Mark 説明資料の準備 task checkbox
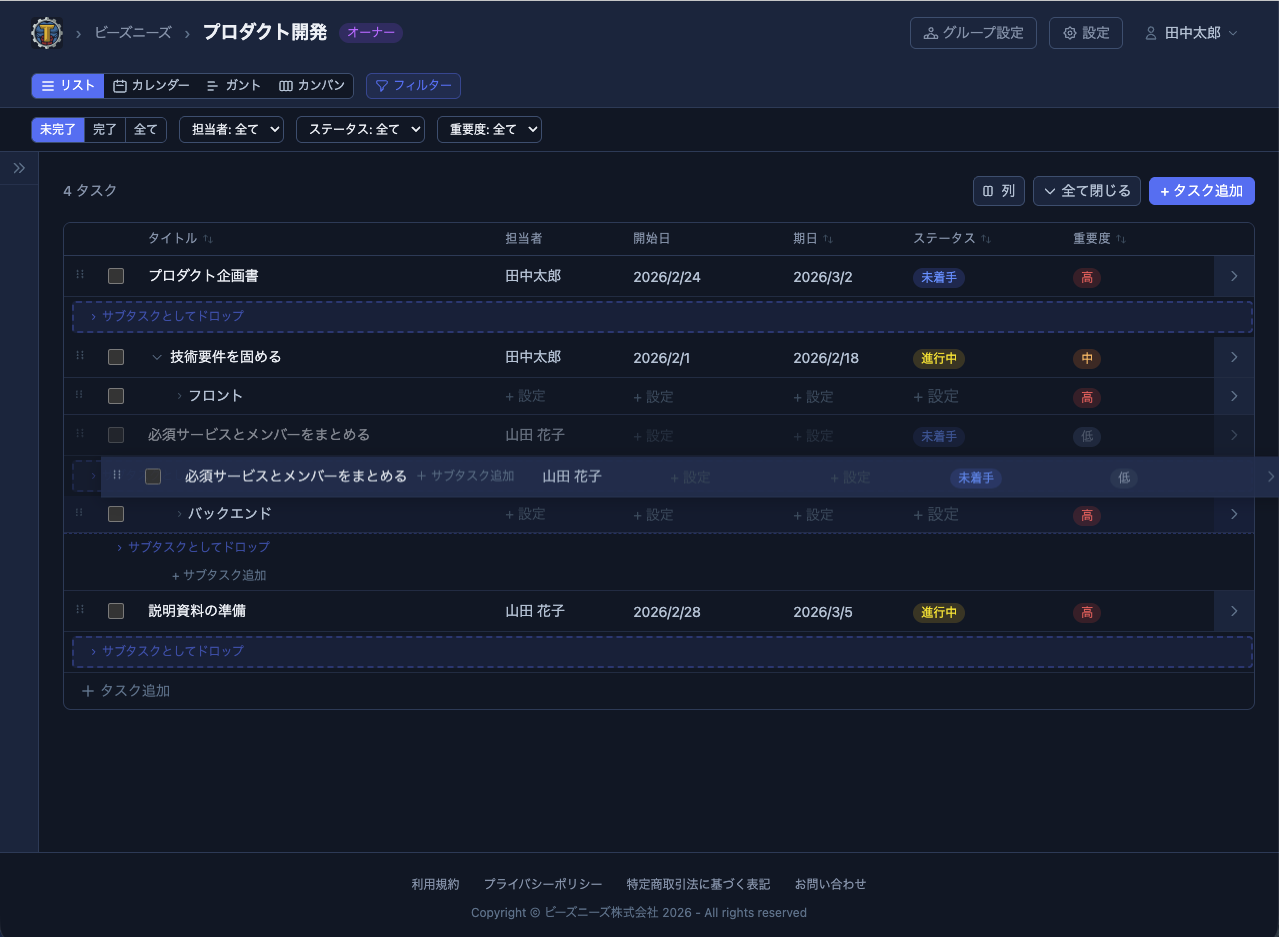Image resolution: width=1279 pixels, height=937 pixels. click(x=116, y=611)
